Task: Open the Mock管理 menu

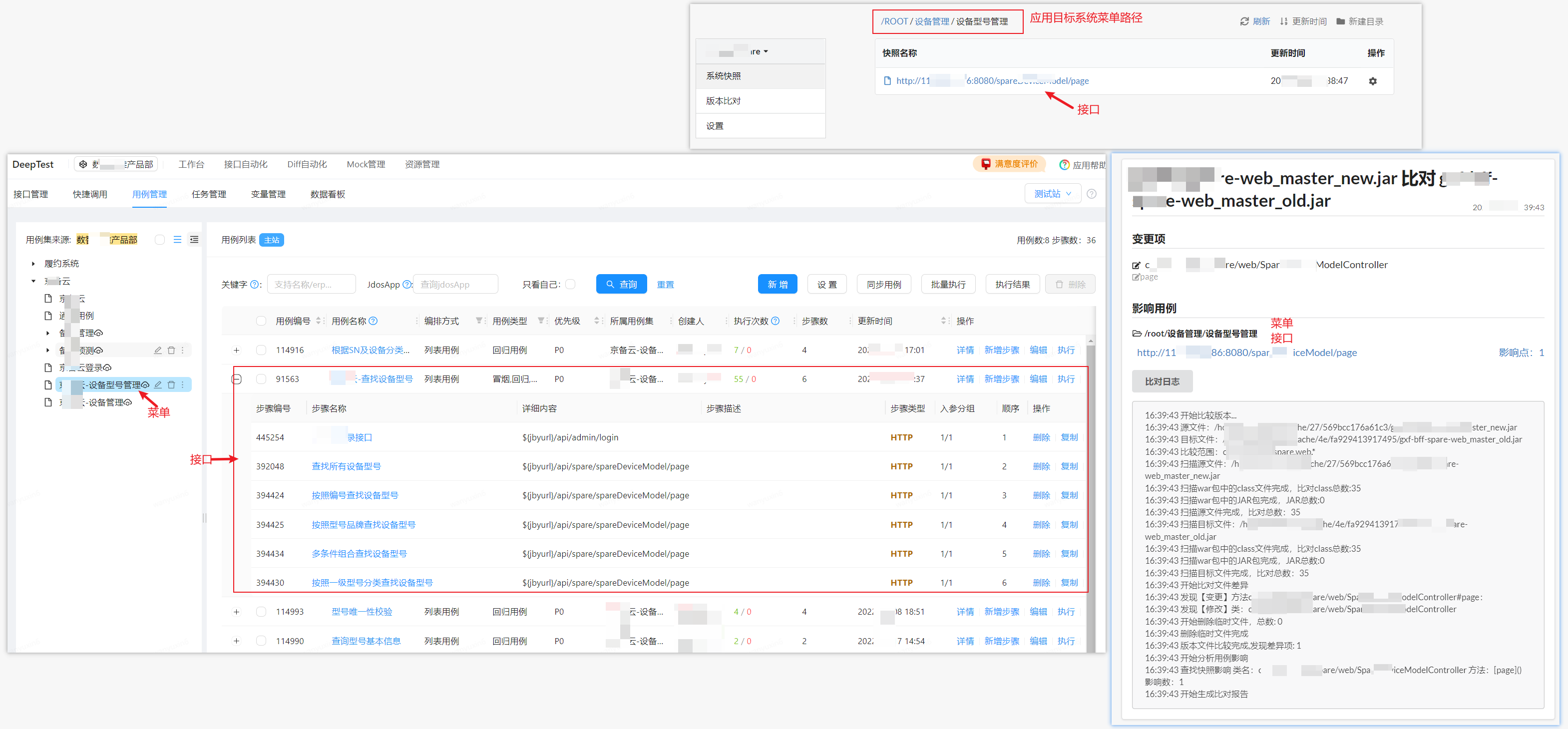Action: (x=366, y=164)
